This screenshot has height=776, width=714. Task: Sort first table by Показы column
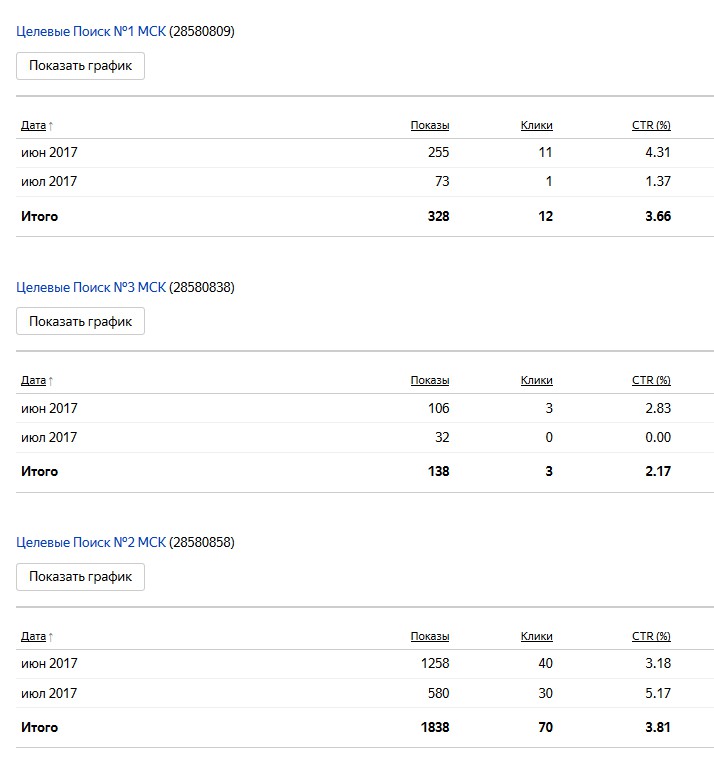click(x=430, y=125)
